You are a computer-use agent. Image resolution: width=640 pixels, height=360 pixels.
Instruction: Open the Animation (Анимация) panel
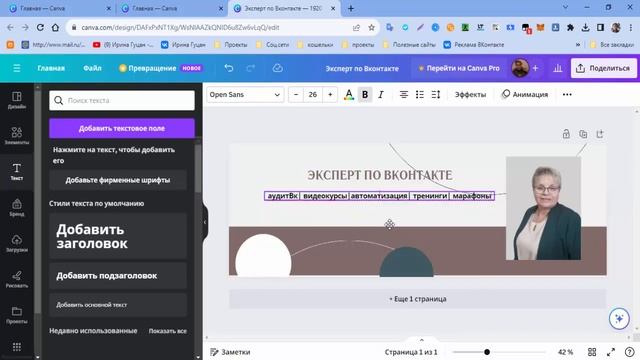pyautogui.click(x=525, y=95)
